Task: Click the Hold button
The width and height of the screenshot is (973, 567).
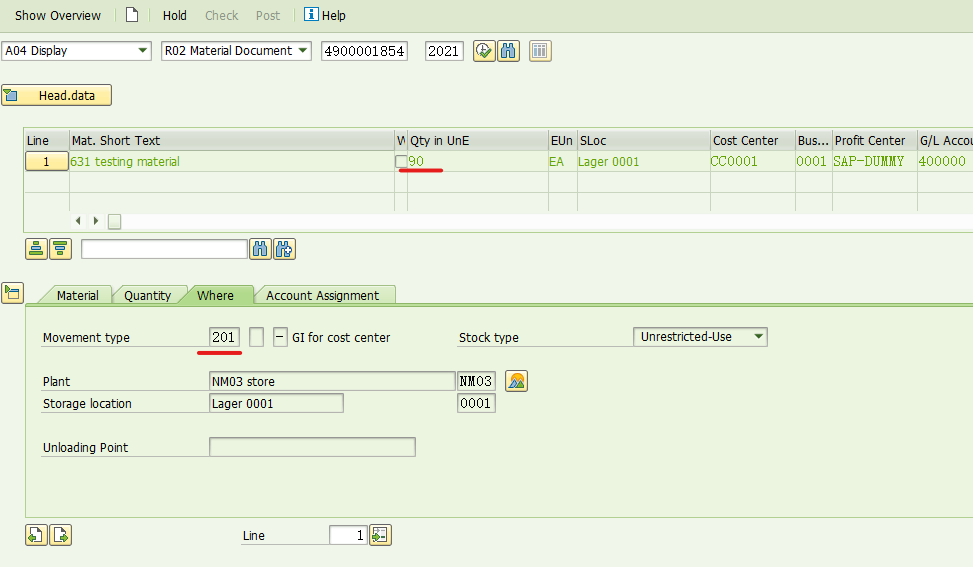Action: pyautogui.click(x=174, y=16)
